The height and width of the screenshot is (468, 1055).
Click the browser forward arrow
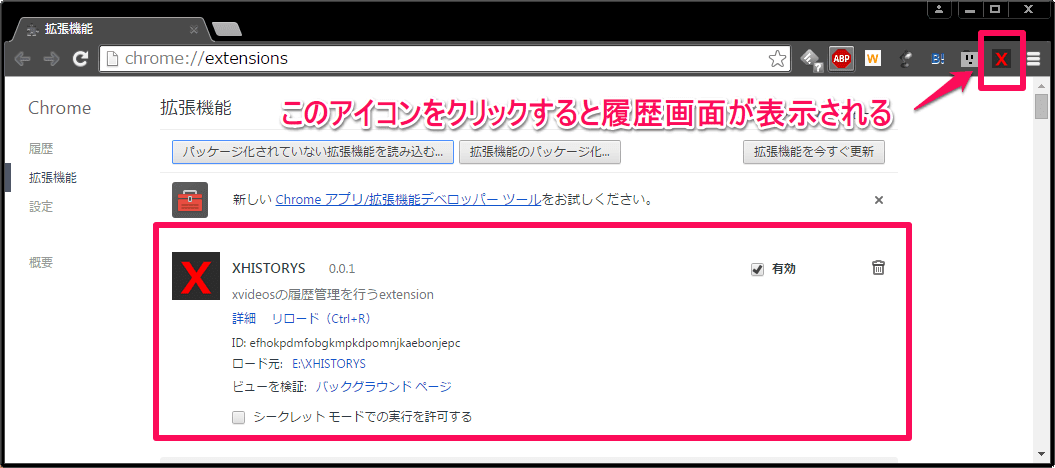click(x=51, y=59)
